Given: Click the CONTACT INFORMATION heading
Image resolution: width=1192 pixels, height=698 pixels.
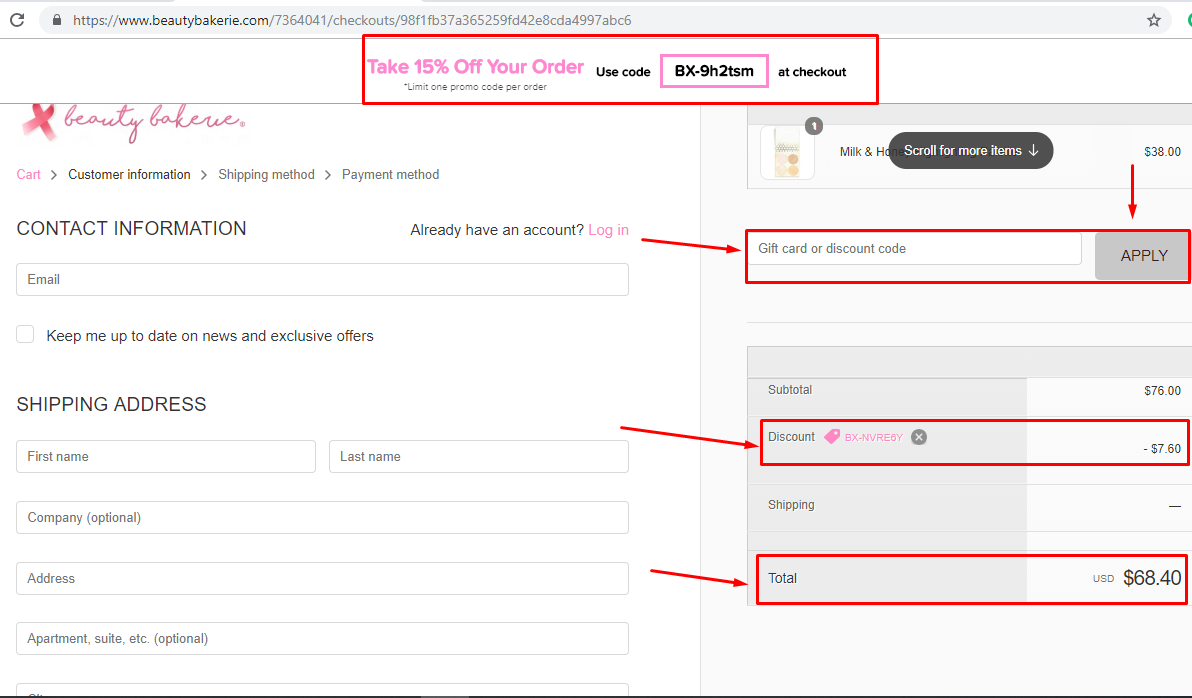Looking at the screenshot, I should tap(132, 228).
